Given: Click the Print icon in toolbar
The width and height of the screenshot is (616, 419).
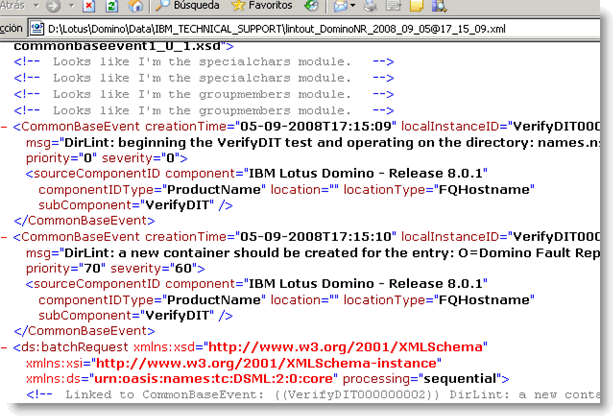Looking at the screenshot, I should tap(370, 6).
